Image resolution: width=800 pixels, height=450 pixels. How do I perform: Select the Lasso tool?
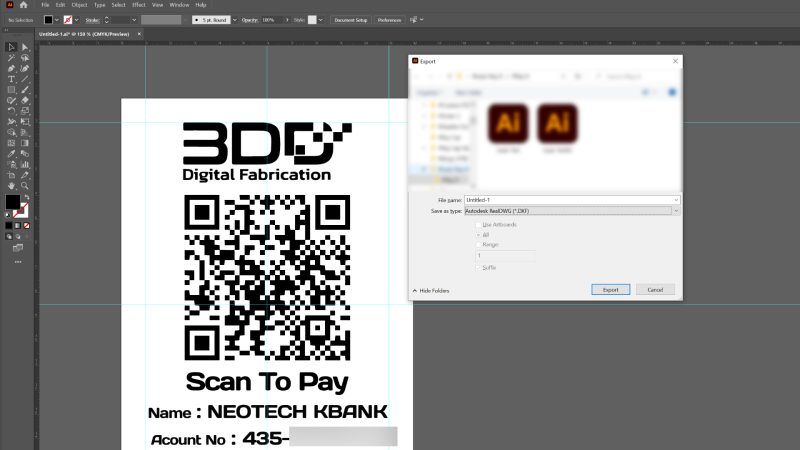click(x=25, y=58)
